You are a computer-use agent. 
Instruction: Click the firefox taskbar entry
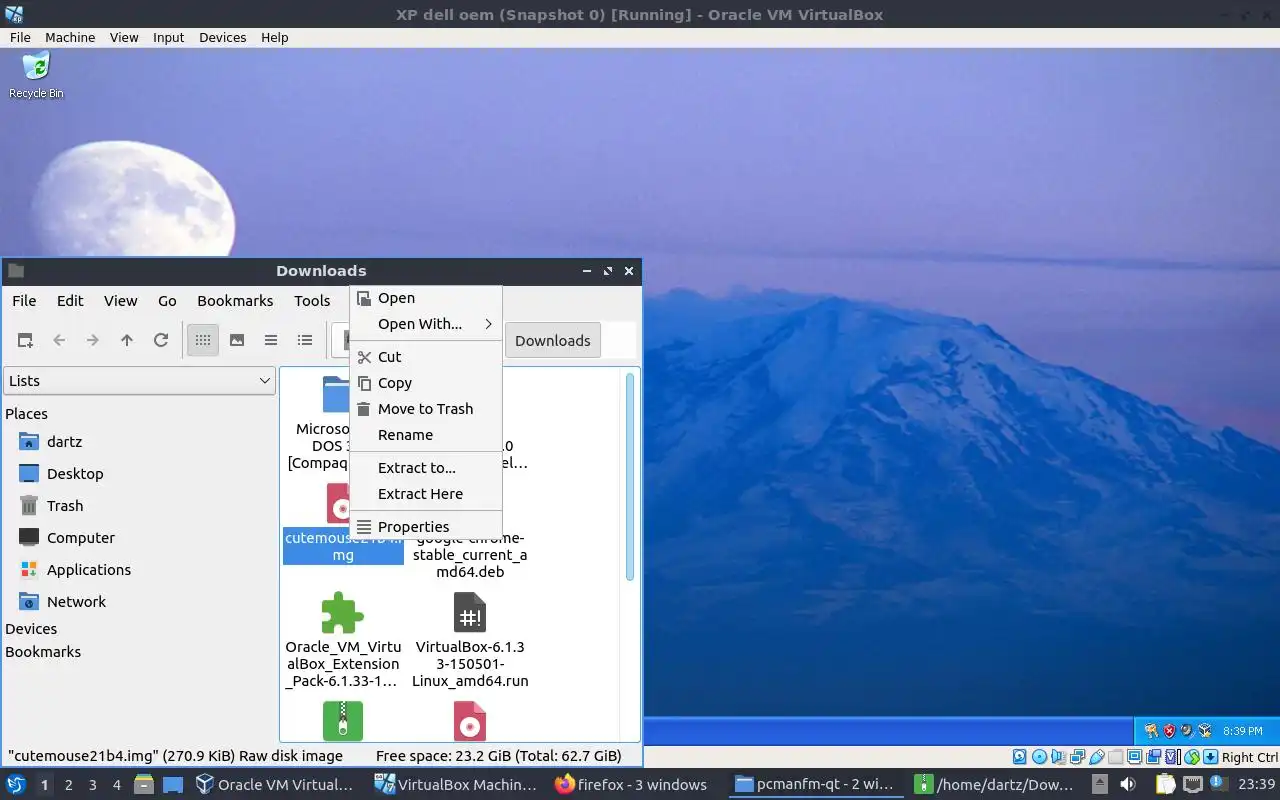tap(632, 785)
